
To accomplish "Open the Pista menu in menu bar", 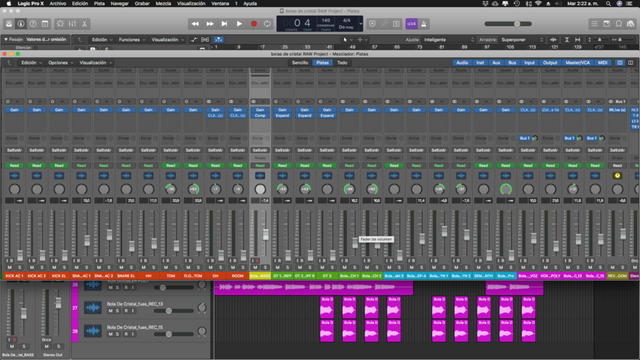I will pos(99,3).
